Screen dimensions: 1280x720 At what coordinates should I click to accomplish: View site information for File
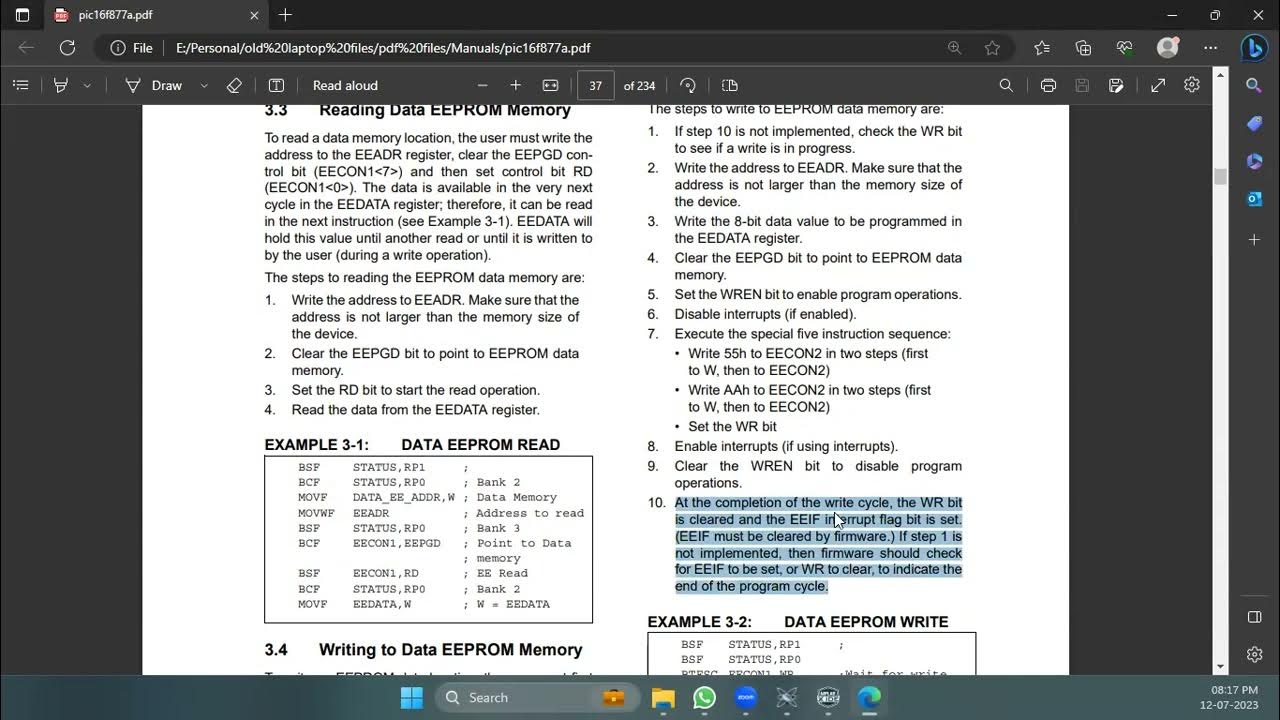[x=131, y=47]
